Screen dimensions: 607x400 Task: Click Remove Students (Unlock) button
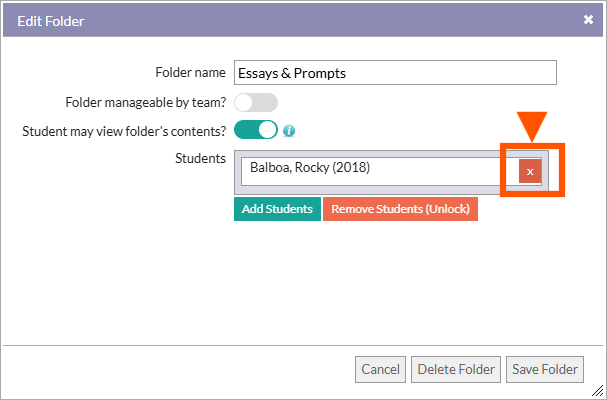coord(400,209)
